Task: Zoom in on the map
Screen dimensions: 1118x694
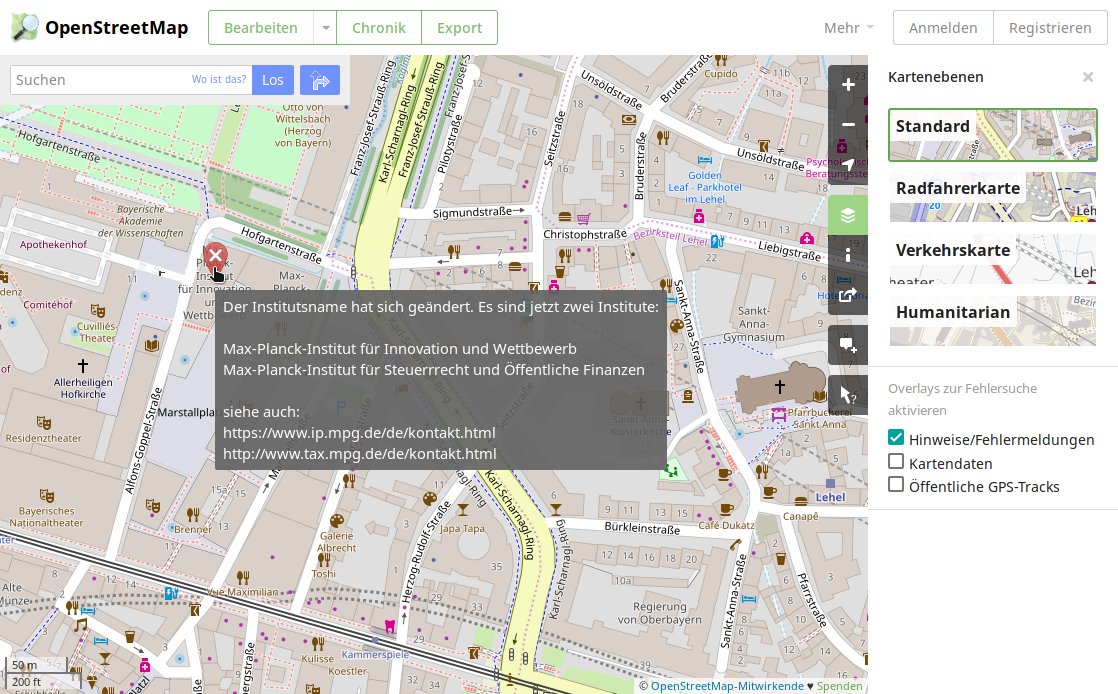Action: (x=848, y=85)
